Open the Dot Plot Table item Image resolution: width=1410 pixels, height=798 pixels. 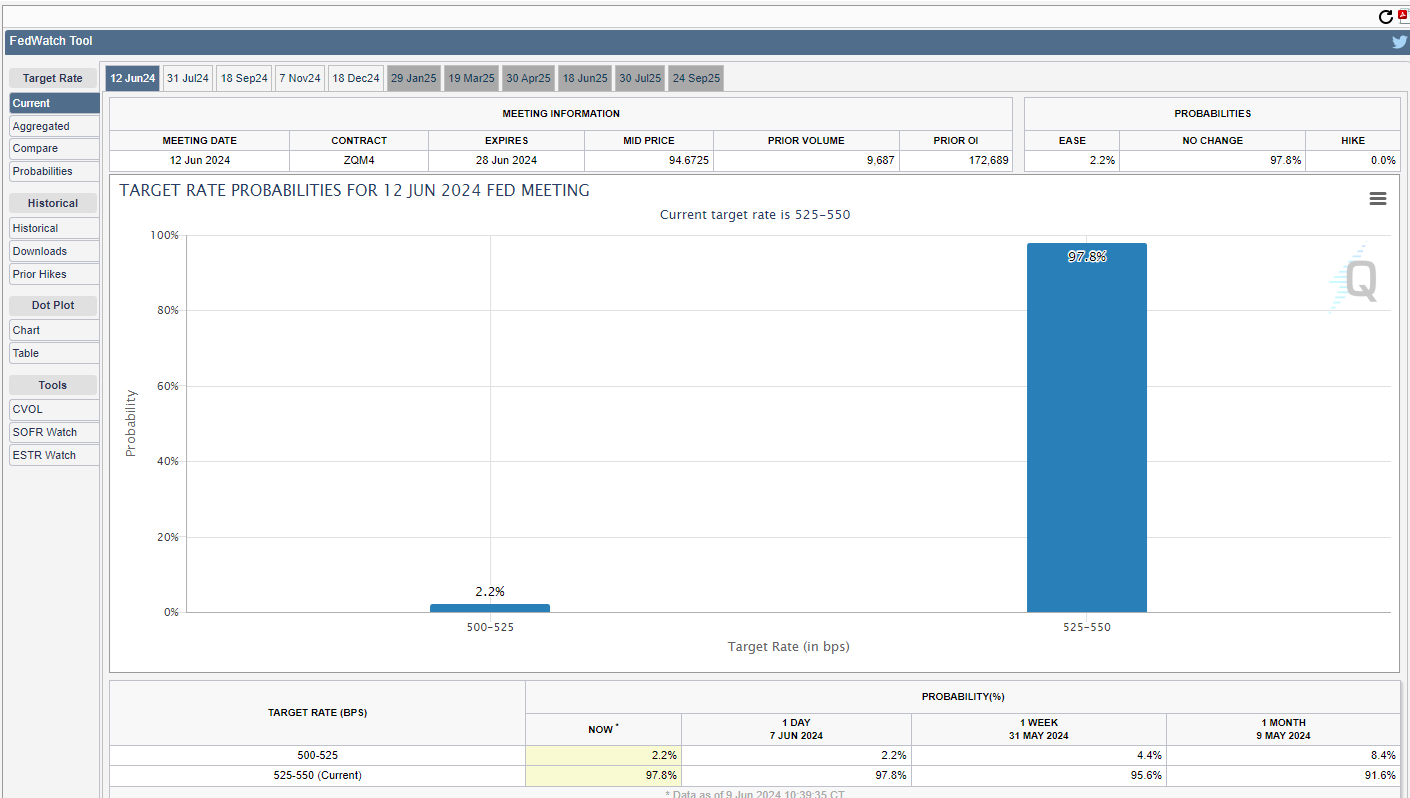coord(54,353)
